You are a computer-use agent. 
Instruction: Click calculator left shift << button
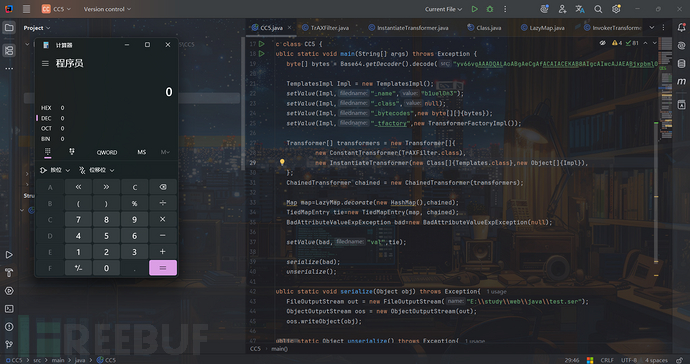tap(78, 187)
